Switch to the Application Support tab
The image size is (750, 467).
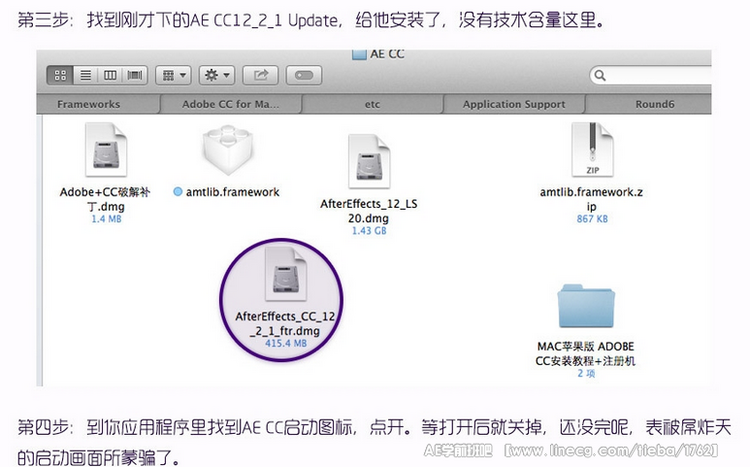pos(514,104)
